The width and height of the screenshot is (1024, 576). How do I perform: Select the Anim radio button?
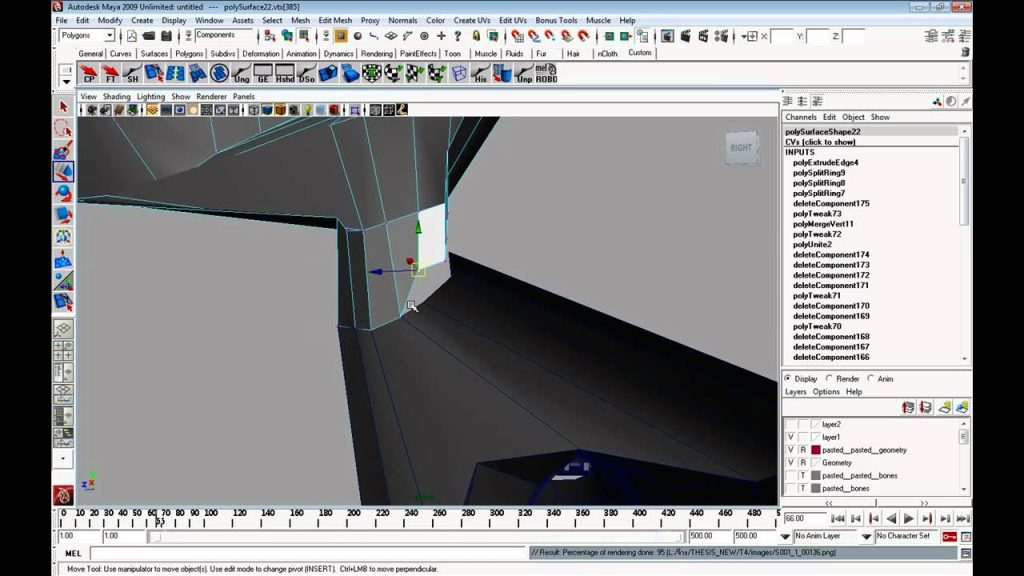pyautogui.click(x=871, y=378)
